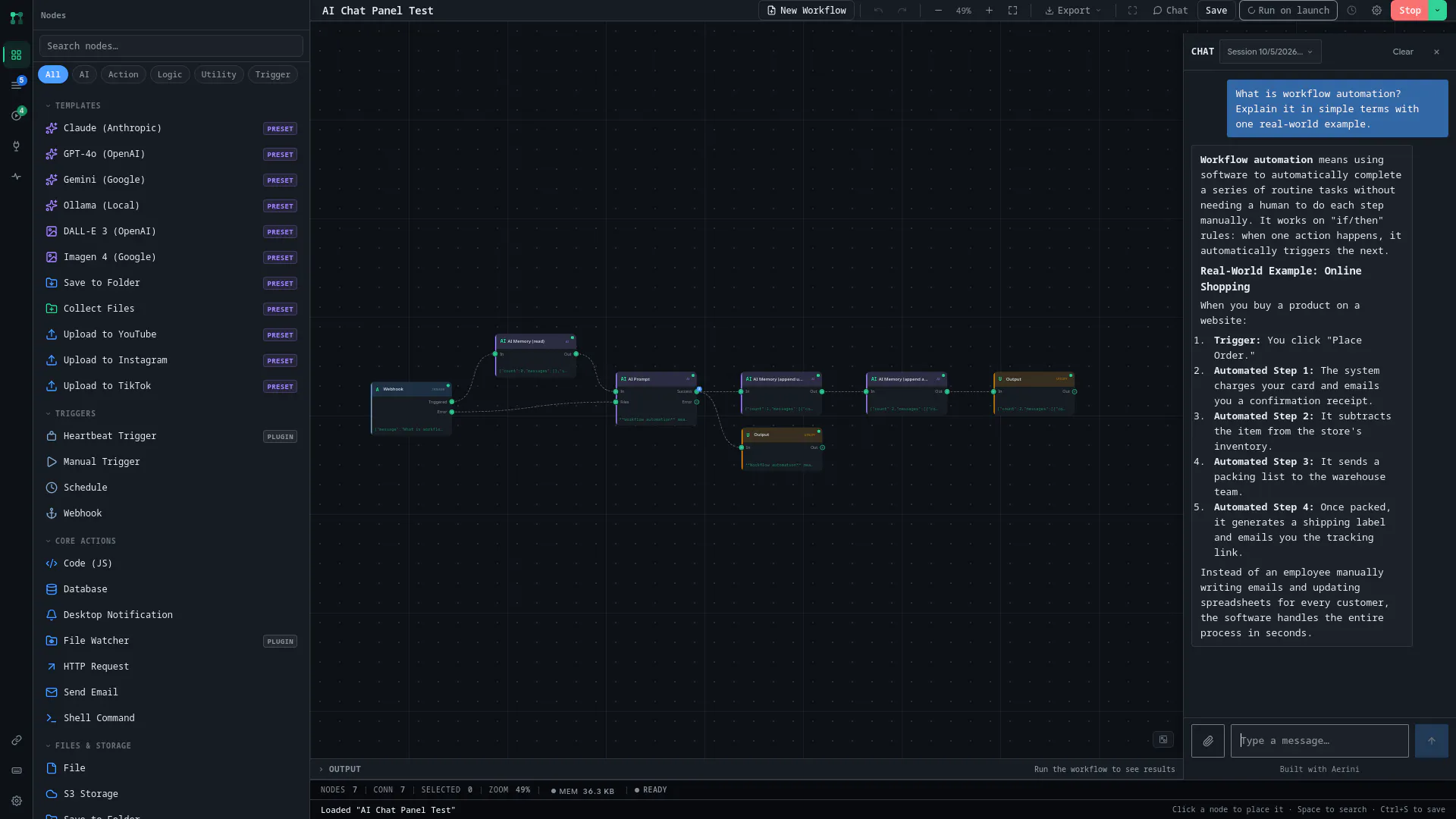
Task: Click the fullscreen icon next to Export
Action: coord(1132,11)
